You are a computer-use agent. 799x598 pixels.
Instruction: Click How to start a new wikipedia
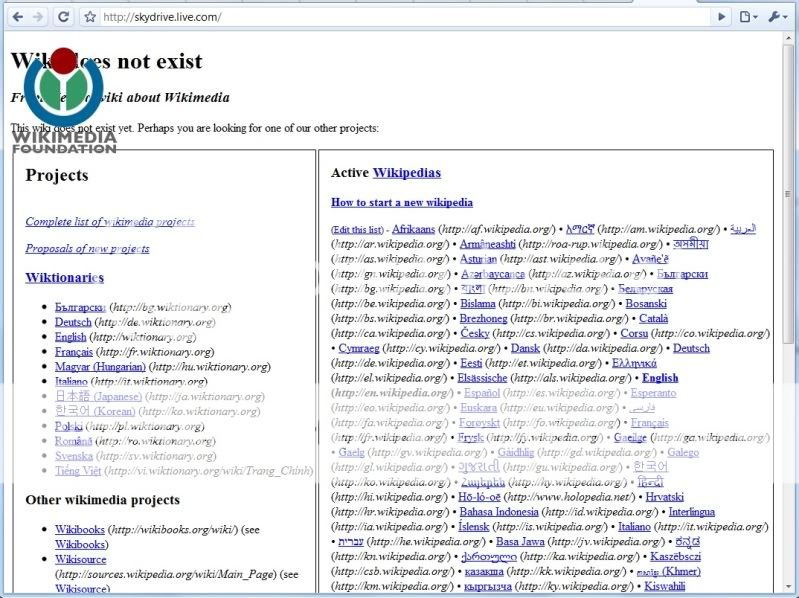(x=401, y=202)
